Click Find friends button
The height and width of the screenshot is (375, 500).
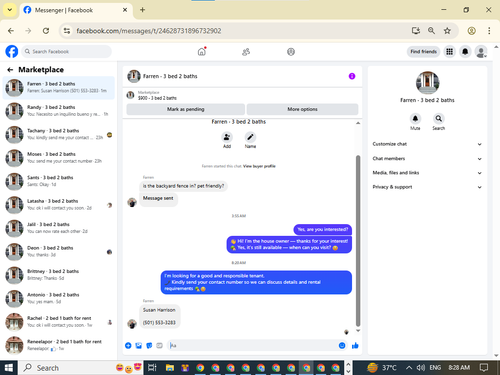423,52
